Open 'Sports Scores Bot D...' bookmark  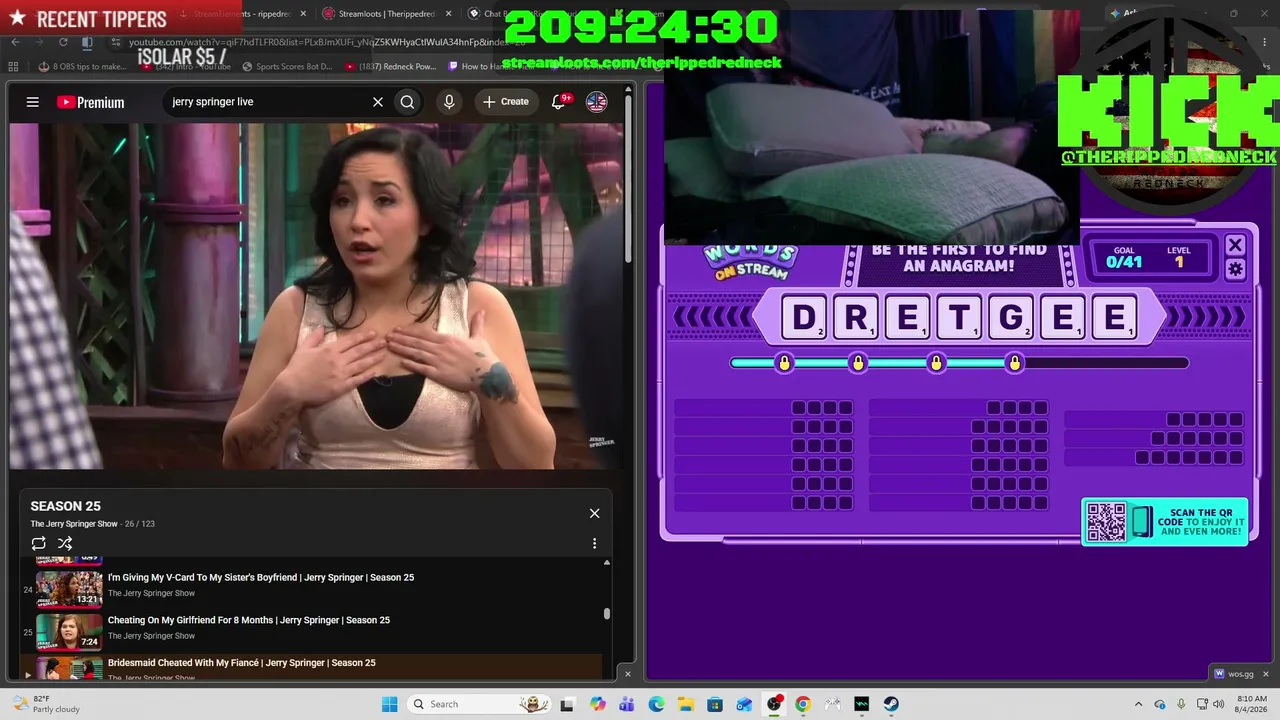(x=287, y=67)
